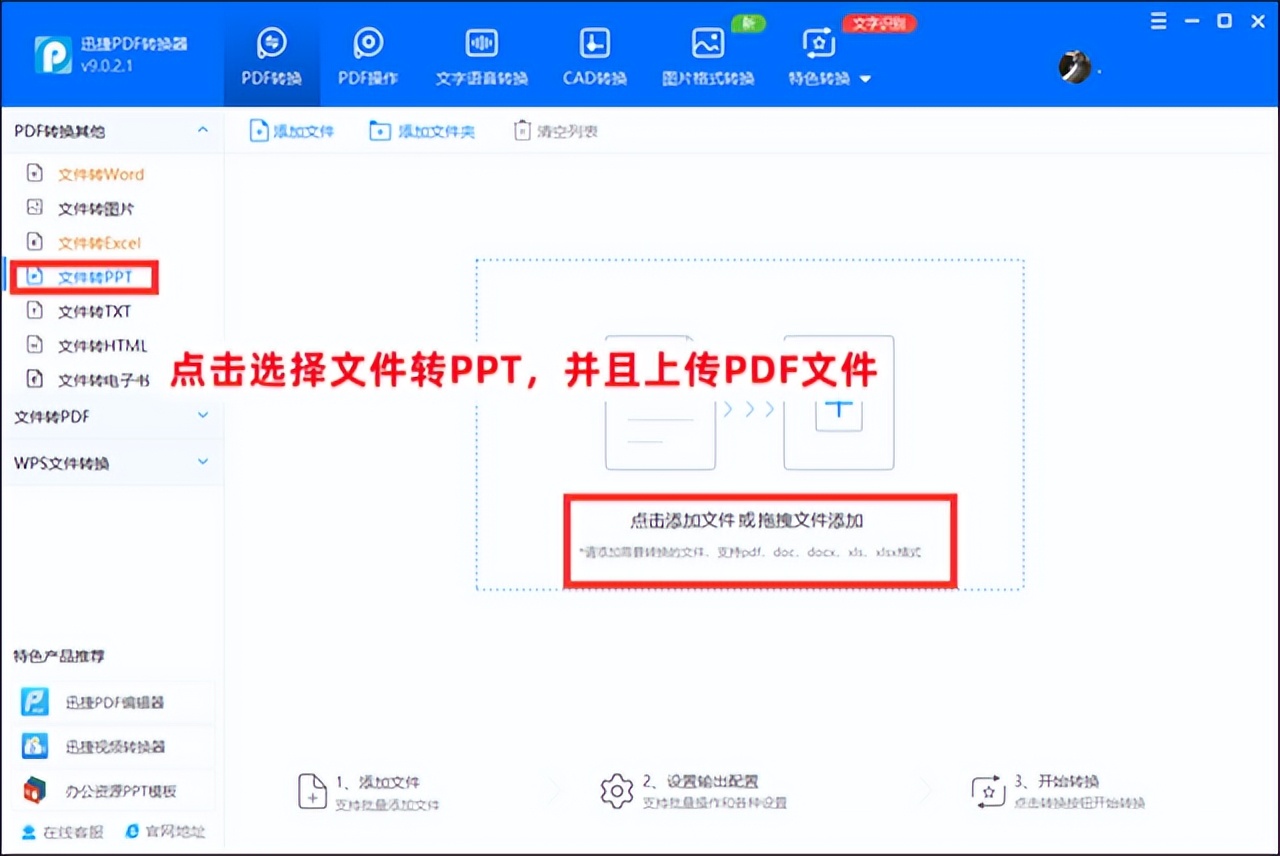Click the 办公资源PPT模板 app icon
The width and height of the screenshot is (1280, 856).
click(36, 790)
